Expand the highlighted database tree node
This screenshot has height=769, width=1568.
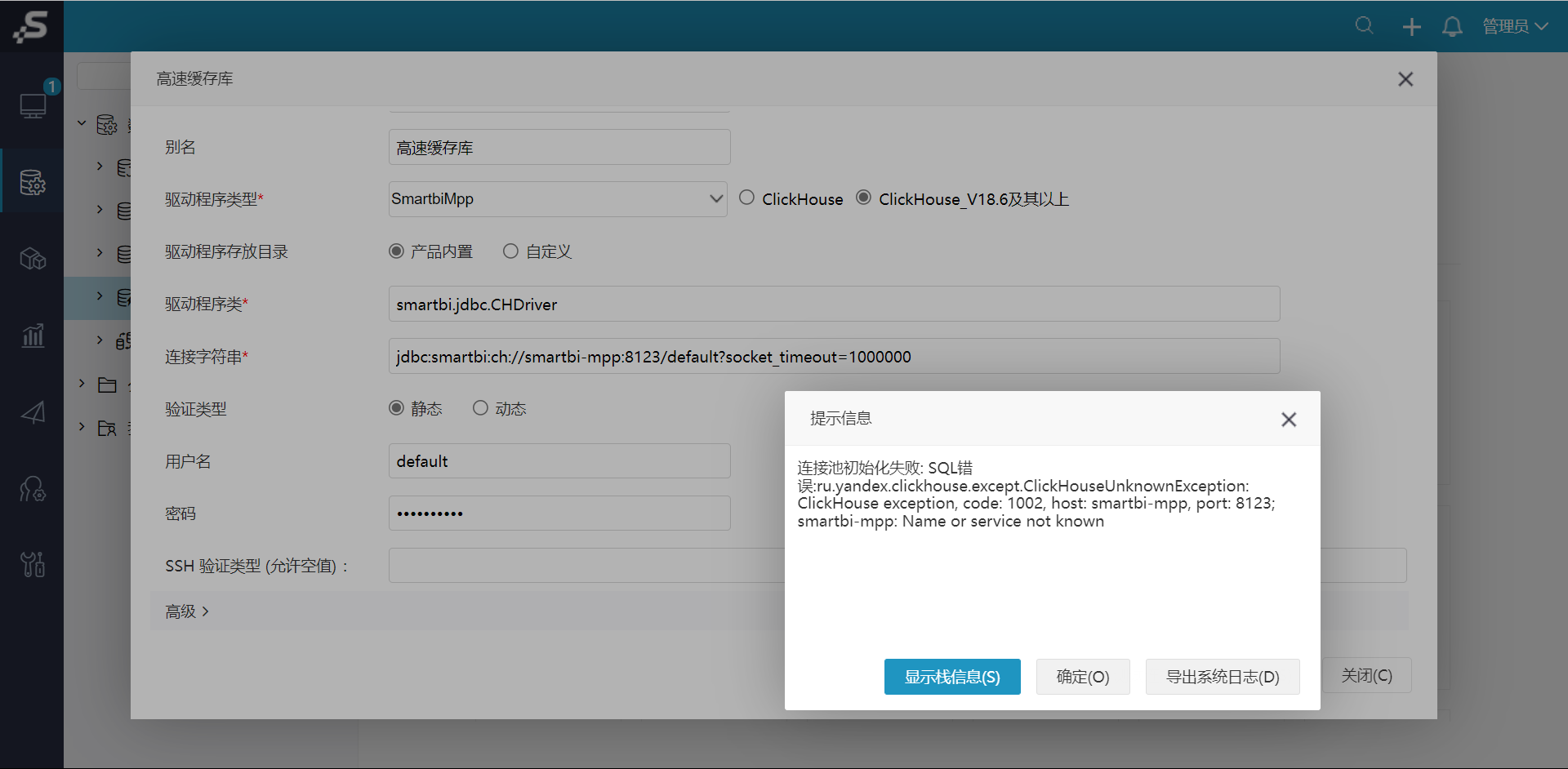click(x=100, y=296)
